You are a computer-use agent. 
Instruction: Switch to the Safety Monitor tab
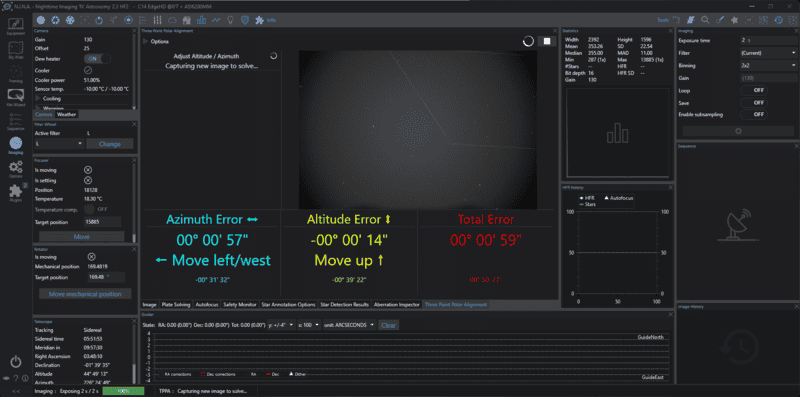click(240, 305)
